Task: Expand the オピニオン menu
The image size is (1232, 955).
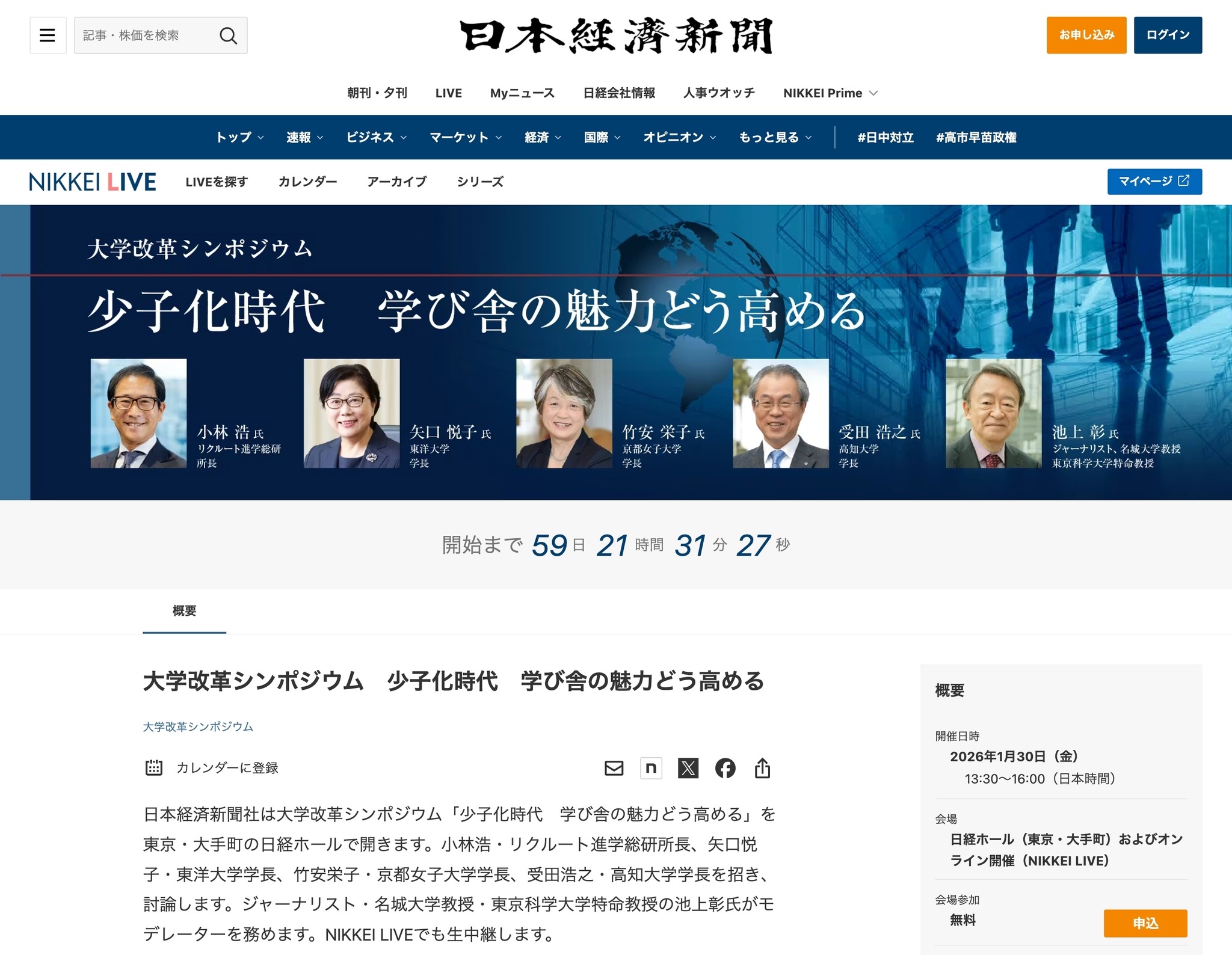Action: pos(680,137)
